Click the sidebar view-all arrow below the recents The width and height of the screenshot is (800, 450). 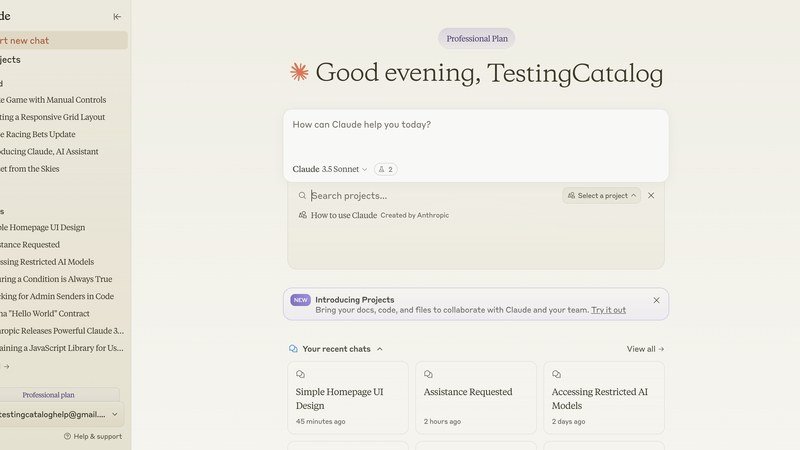click(x=6, y=366)
